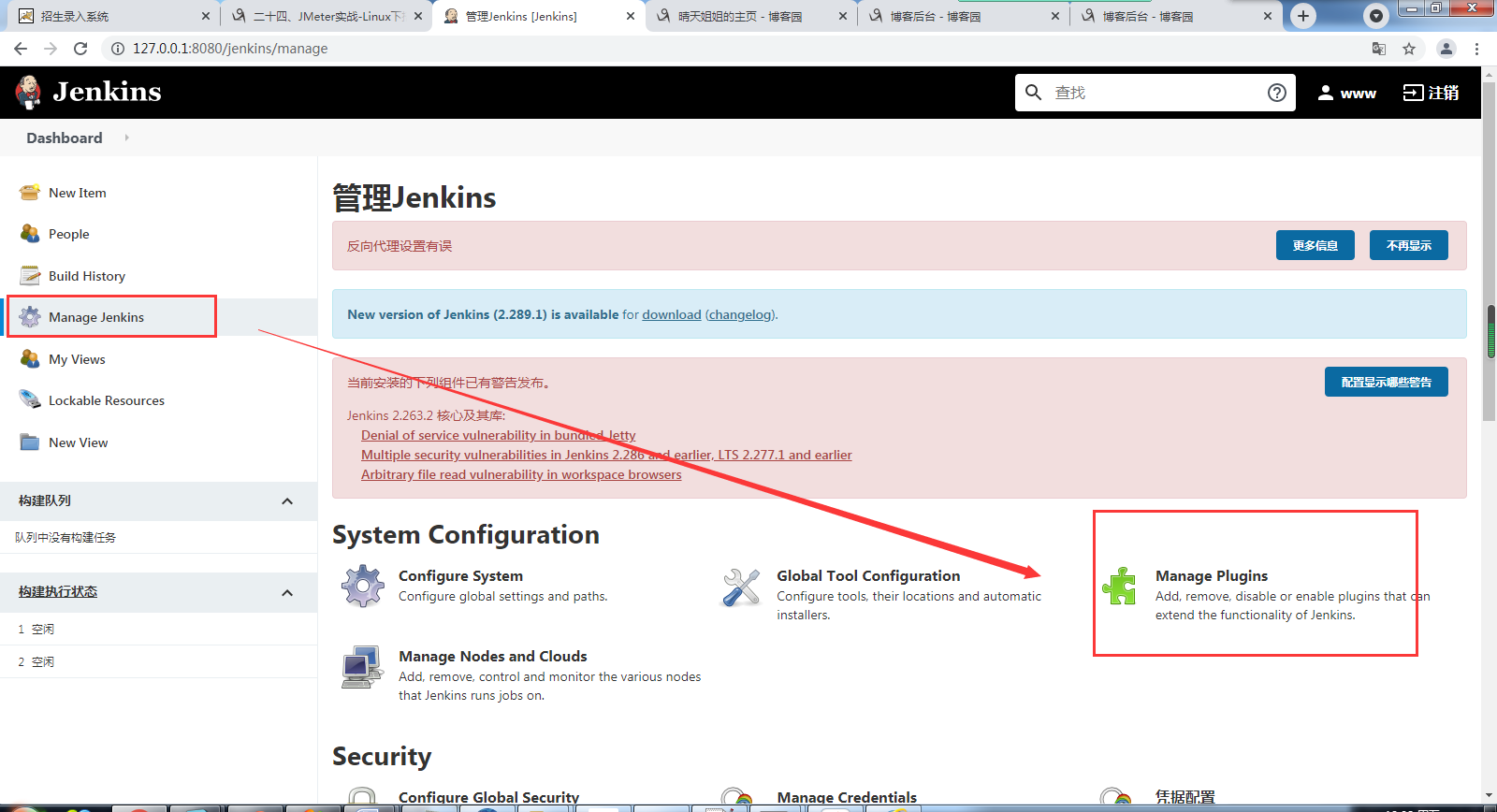Screen dimensions: 1497x812
Task: Select executor 2 空闲 row
Action: tap(158, 661)
